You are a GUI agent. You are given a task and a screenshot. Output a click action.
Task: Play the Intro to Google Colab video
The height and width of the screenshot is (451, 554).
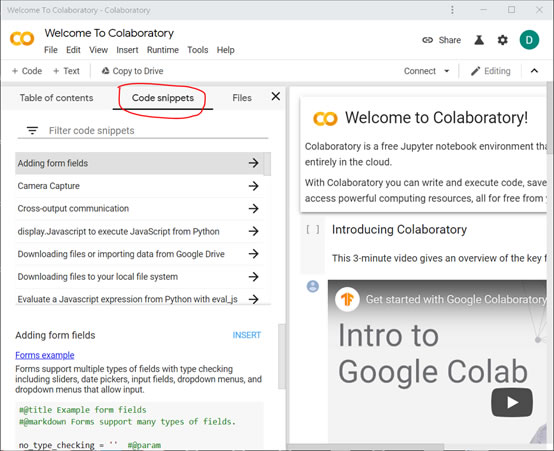click(512, 402)
